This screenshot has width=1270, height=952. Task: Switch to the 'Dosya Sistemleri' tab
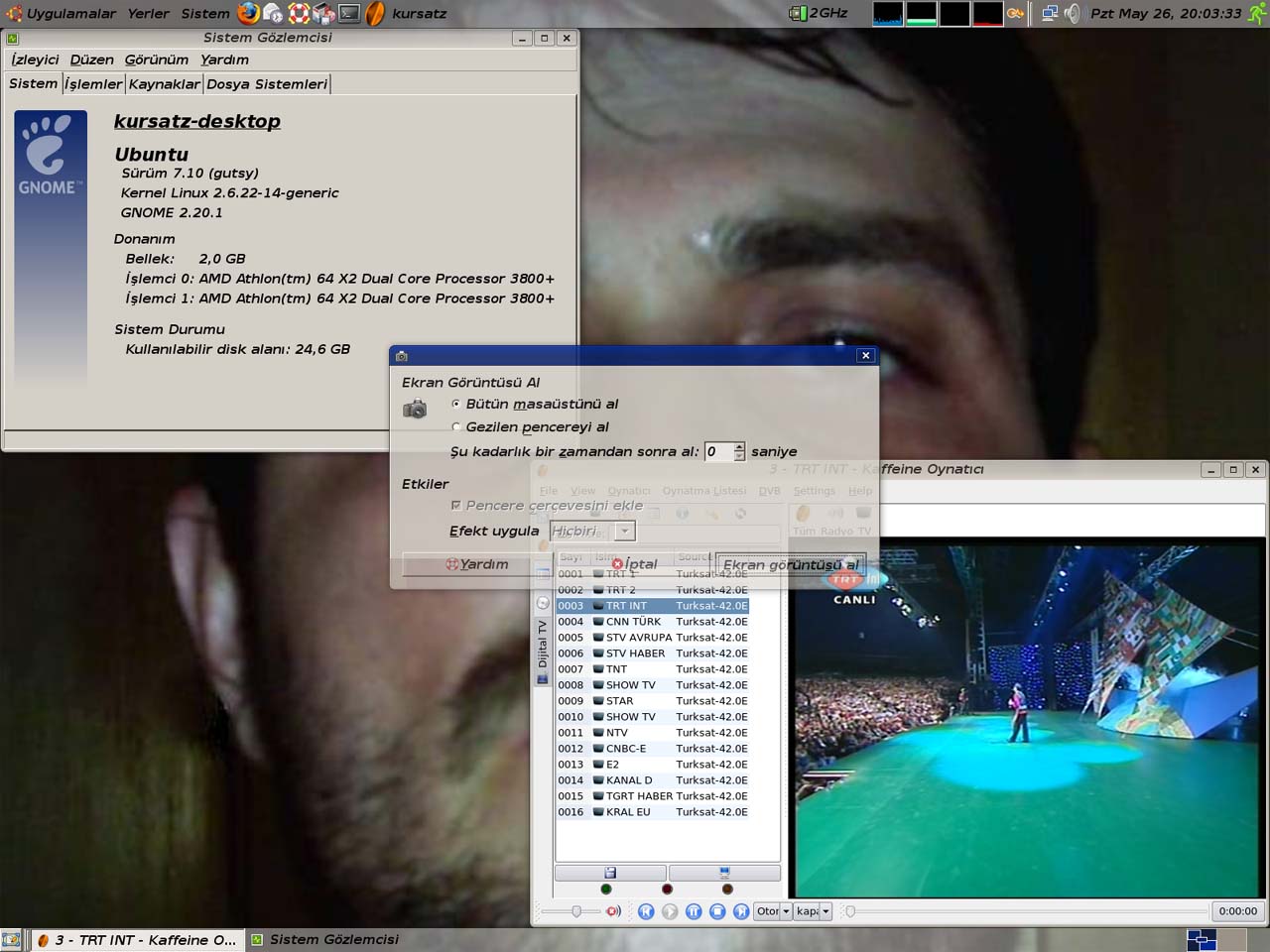(x=266, y=84)
